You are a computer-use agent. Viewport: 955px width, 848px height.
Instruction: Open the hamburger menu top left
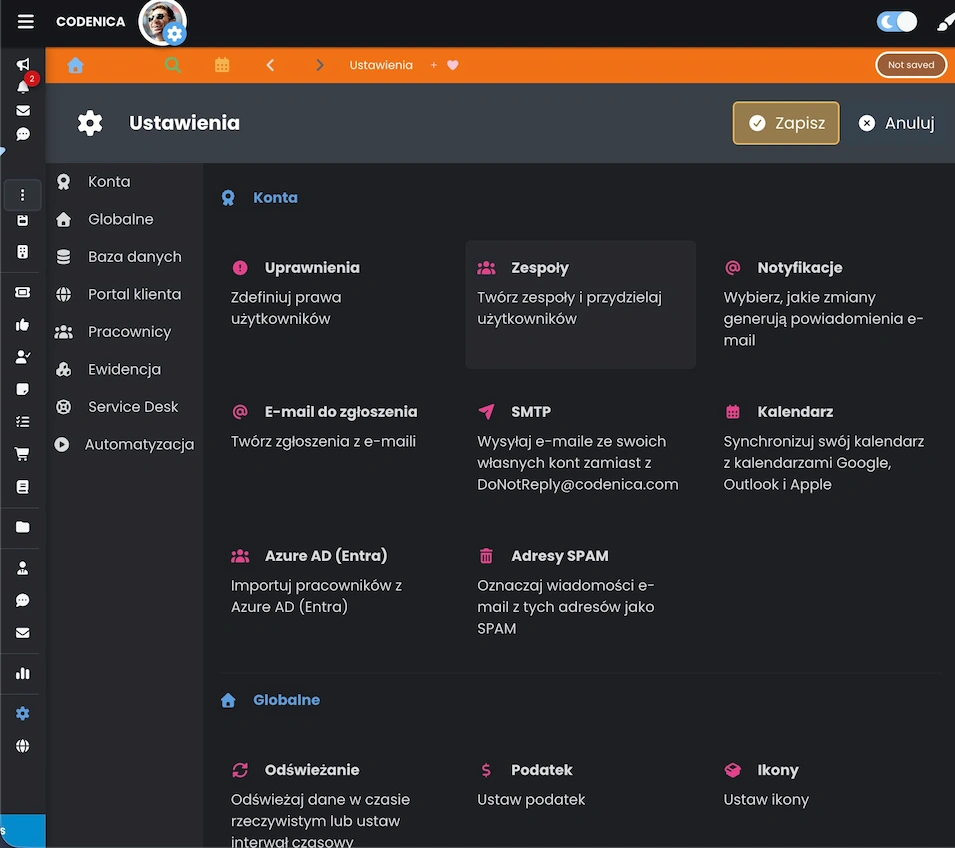25,21
